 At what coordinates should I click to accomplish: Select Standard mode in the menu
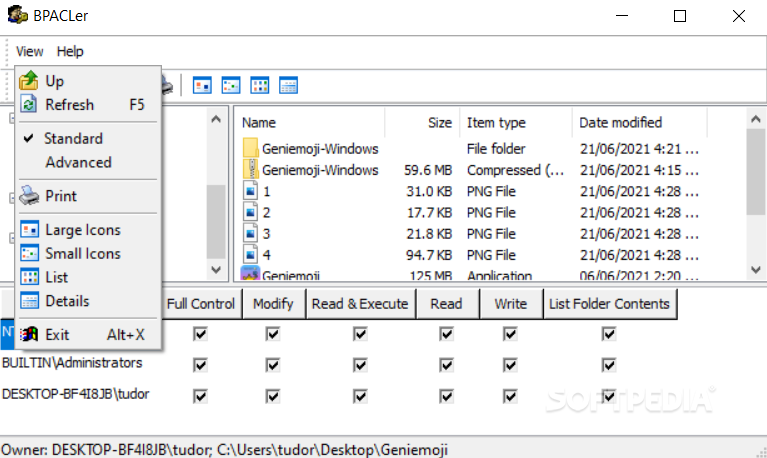[88, 138]
